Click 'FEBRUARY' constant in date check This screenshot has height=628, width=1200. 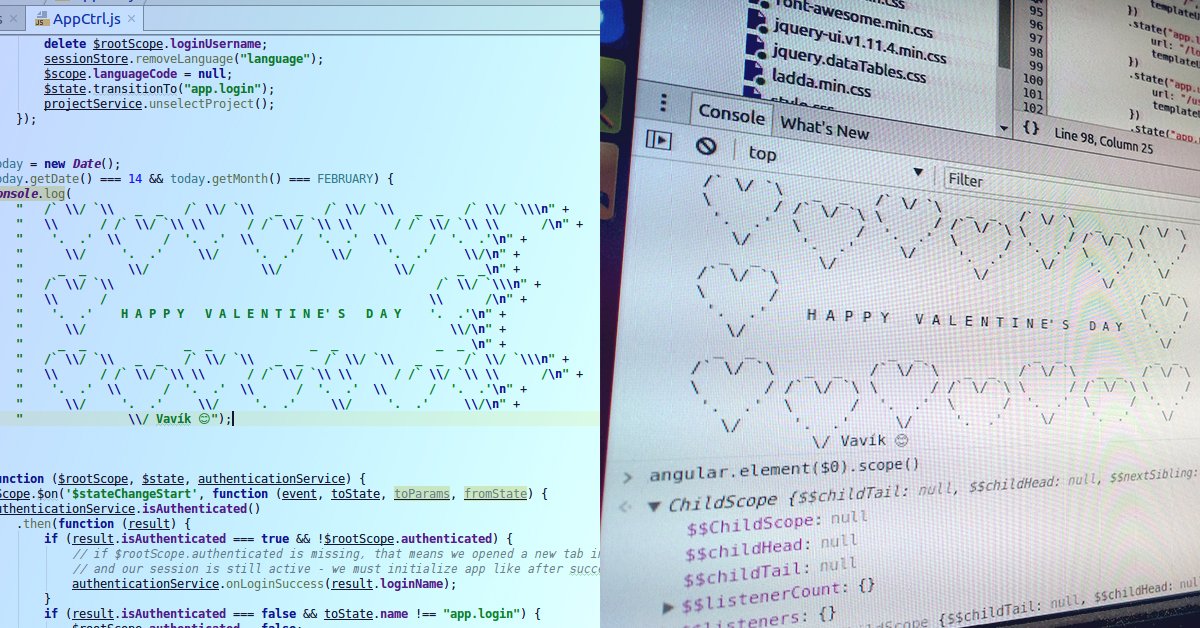pyautogui.click(x=350, y=179)
